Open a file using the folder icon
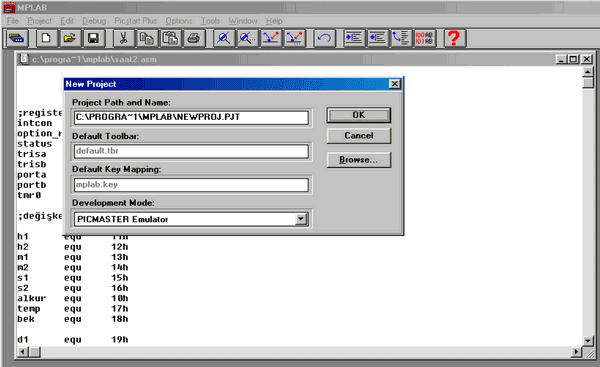Image resolution: width=600 pixels, height=367 pixels. tap(70, 38)
